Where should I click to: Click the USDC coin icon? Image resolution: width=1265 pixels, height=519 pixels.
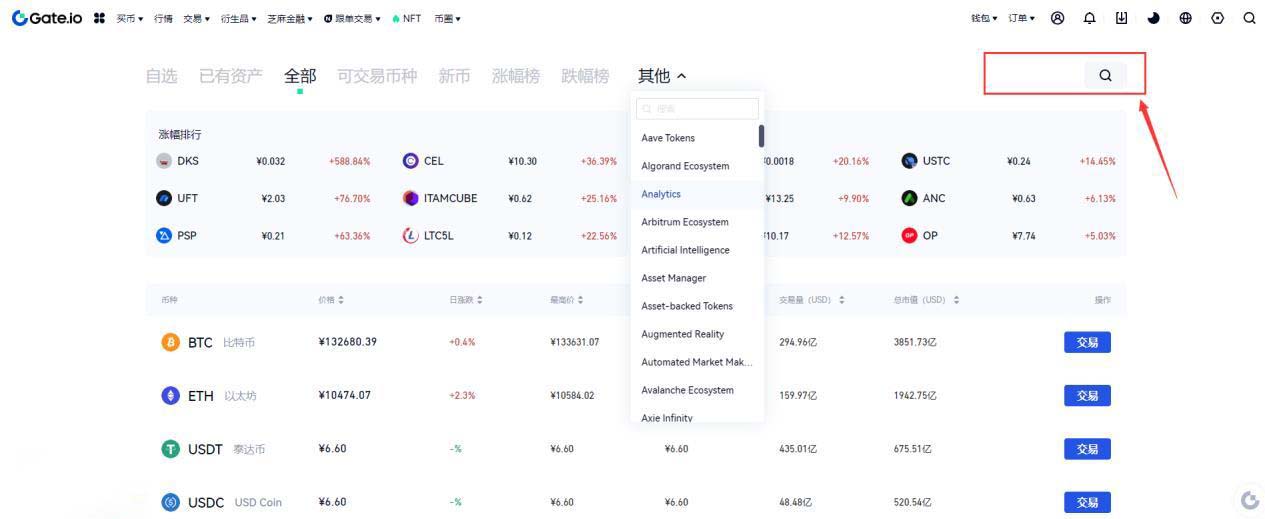click(x=171, y=502)
